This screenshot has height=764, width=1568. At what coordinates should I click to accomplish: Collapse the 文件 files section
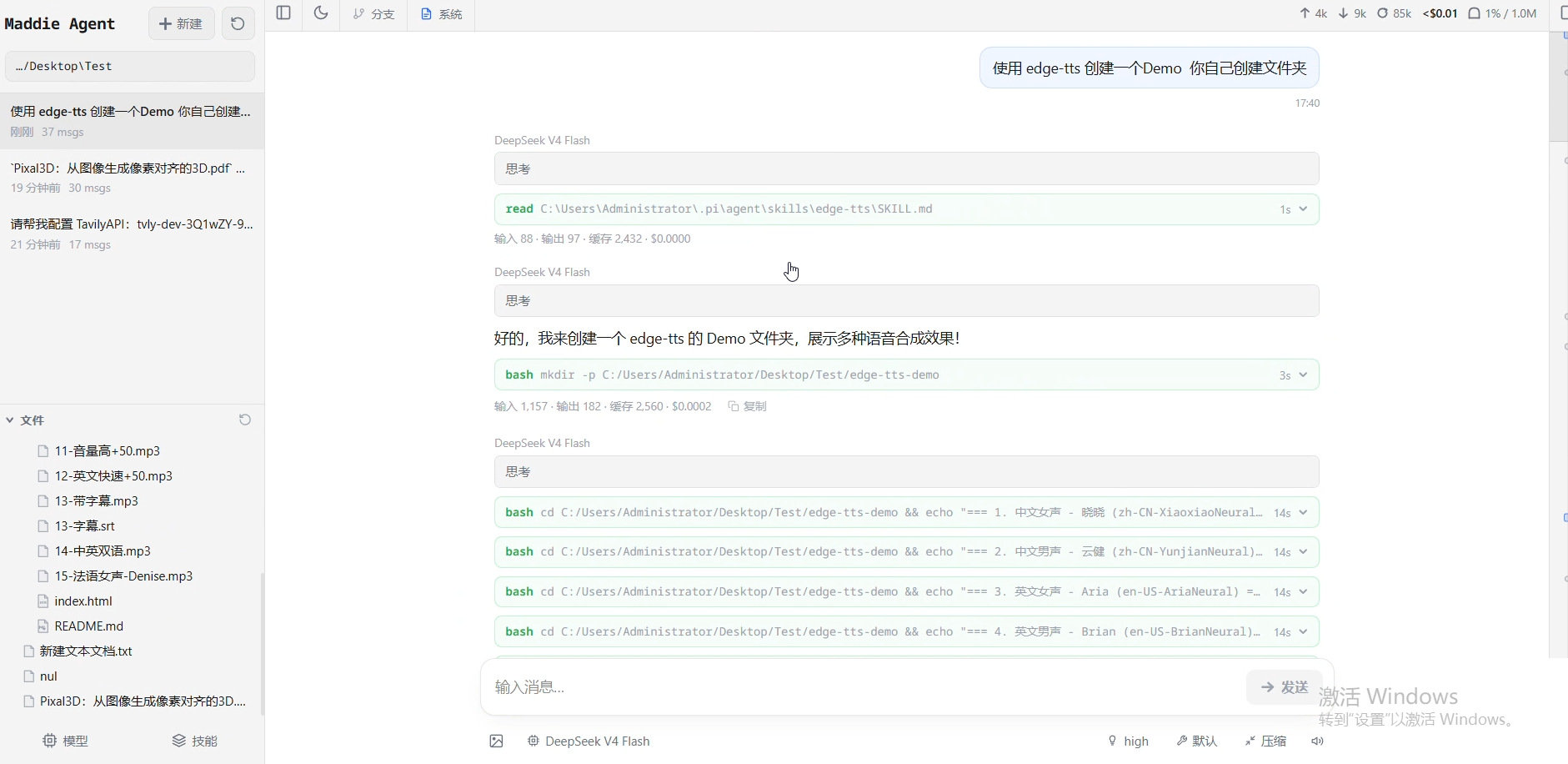pyautogui.click(x=25, y=420)
